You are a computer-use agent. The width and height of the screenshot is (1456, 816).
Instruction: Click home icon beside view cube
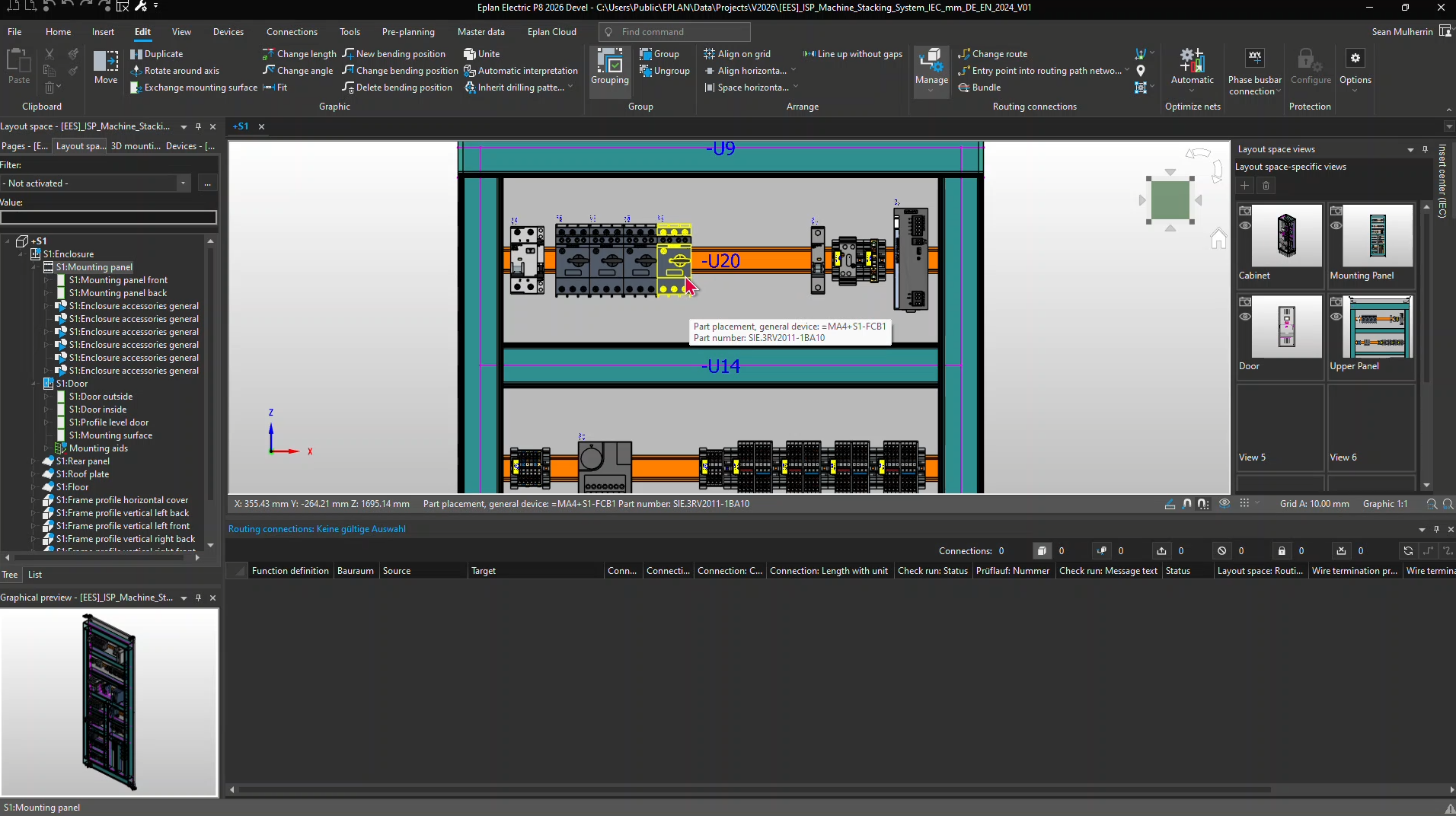[x=1218, y=239]
